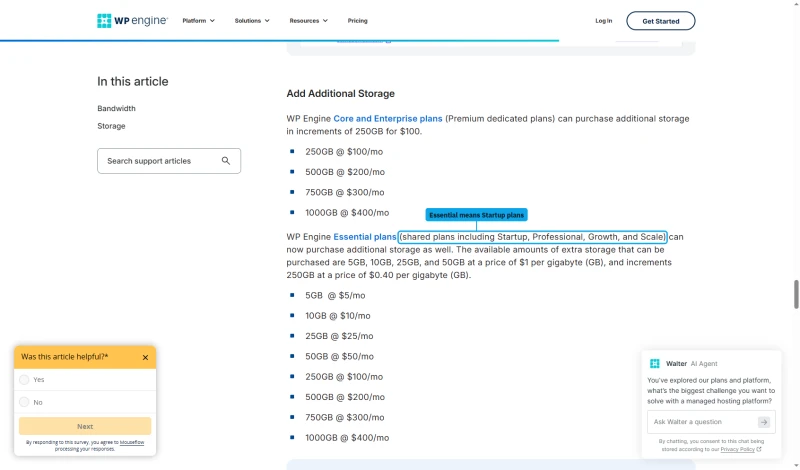Viewport: 800px width, 470px height.
Task: Expand the Solutions menu
Action: click(x=252, y=21)
